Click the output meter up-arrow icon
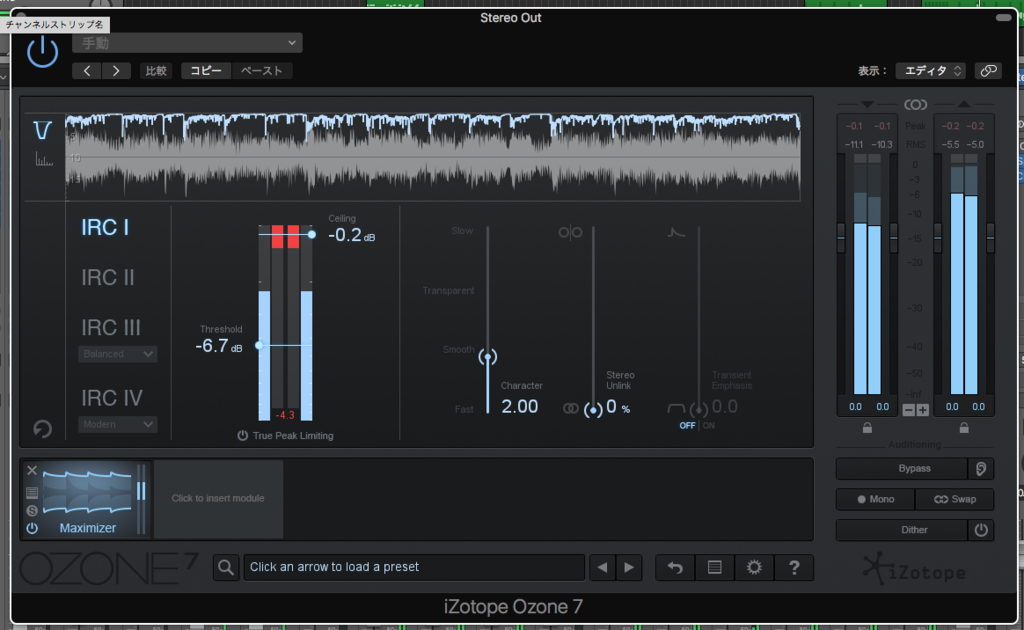The width and height of the screenshot is (1024, 630). pyautogui.click(x=964, y=104)
